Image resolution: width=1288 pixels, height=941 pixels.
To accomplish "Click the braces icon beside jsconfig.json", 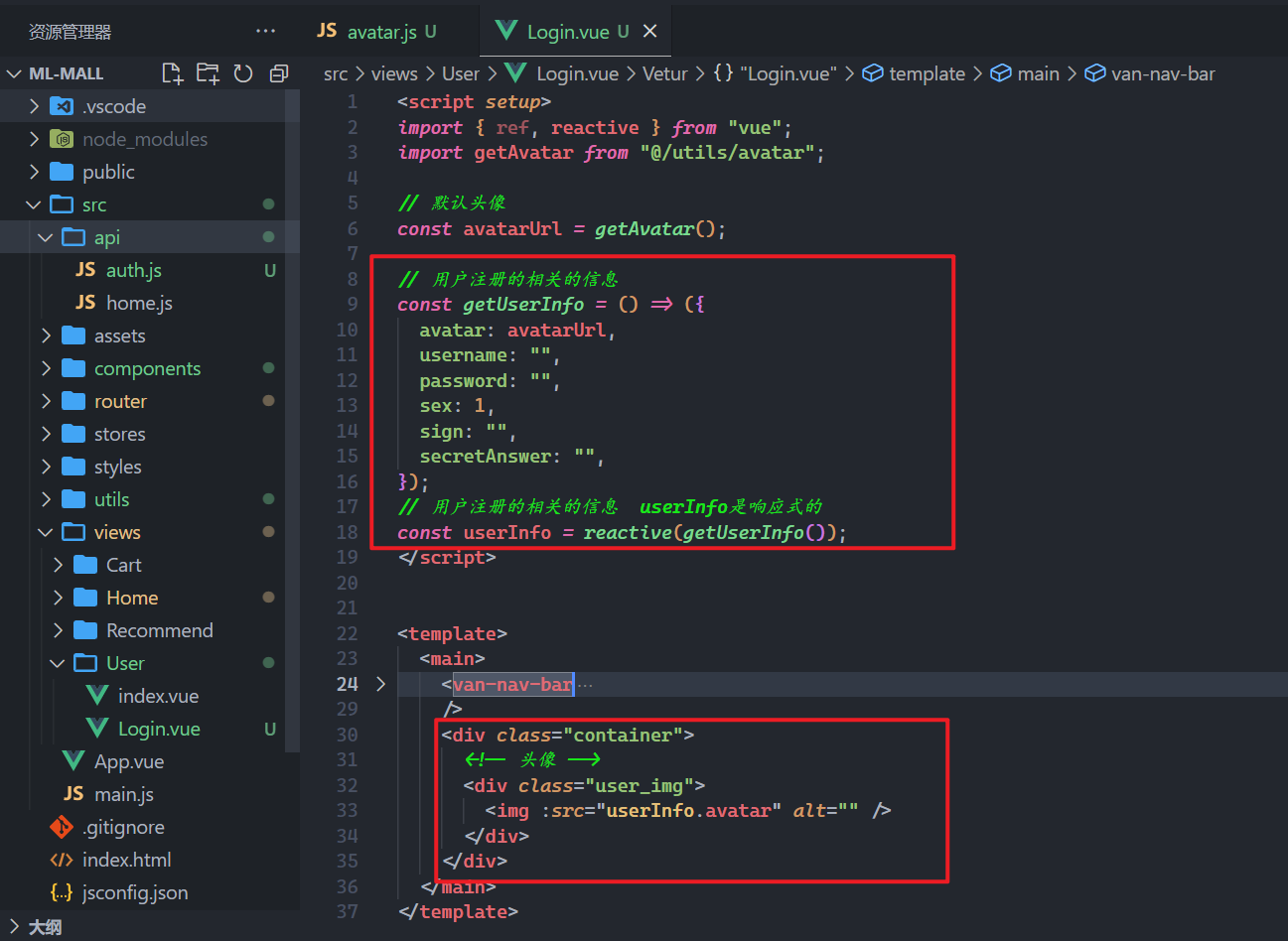I will [62, 892].
